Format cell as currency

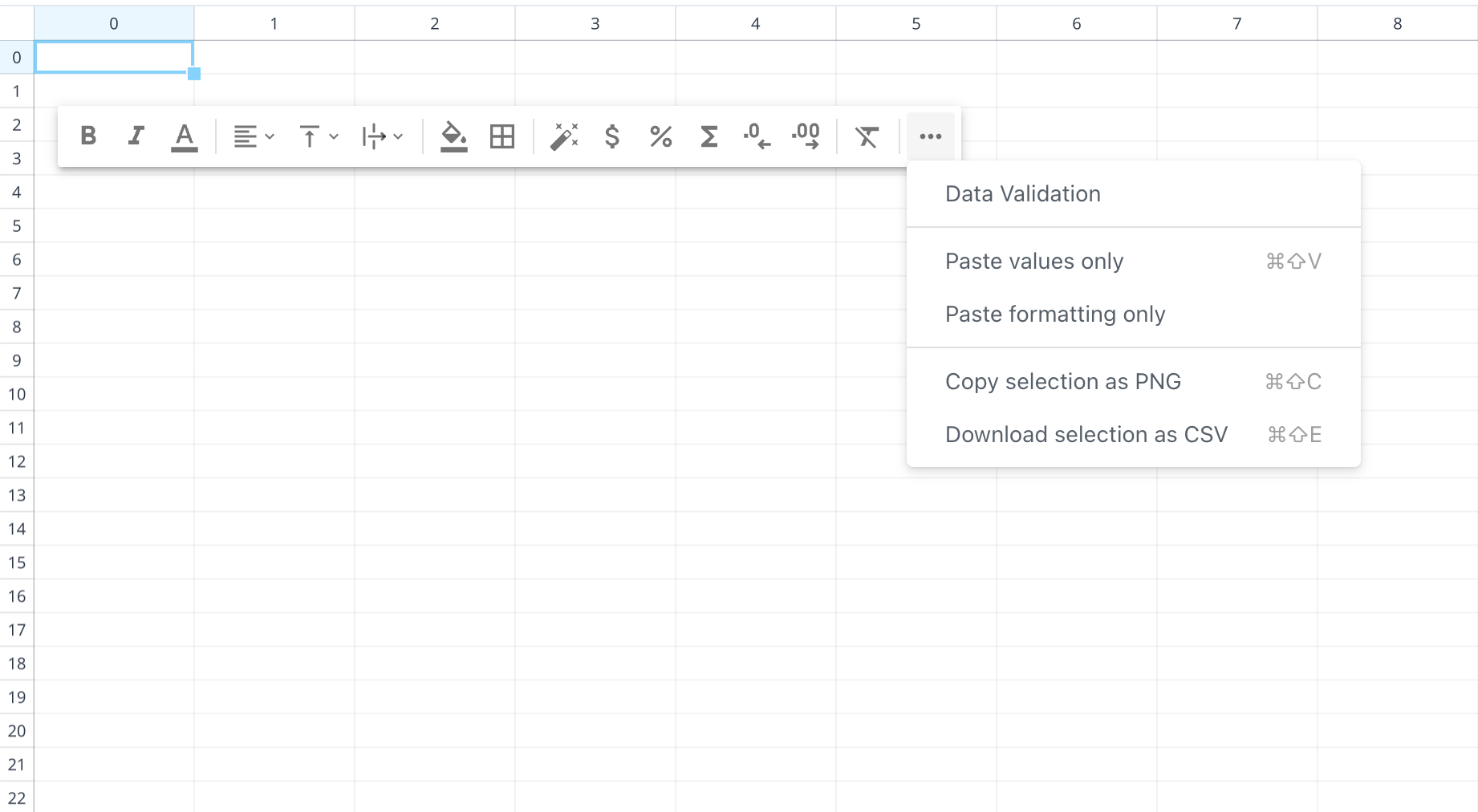click(x=612, y=136)
